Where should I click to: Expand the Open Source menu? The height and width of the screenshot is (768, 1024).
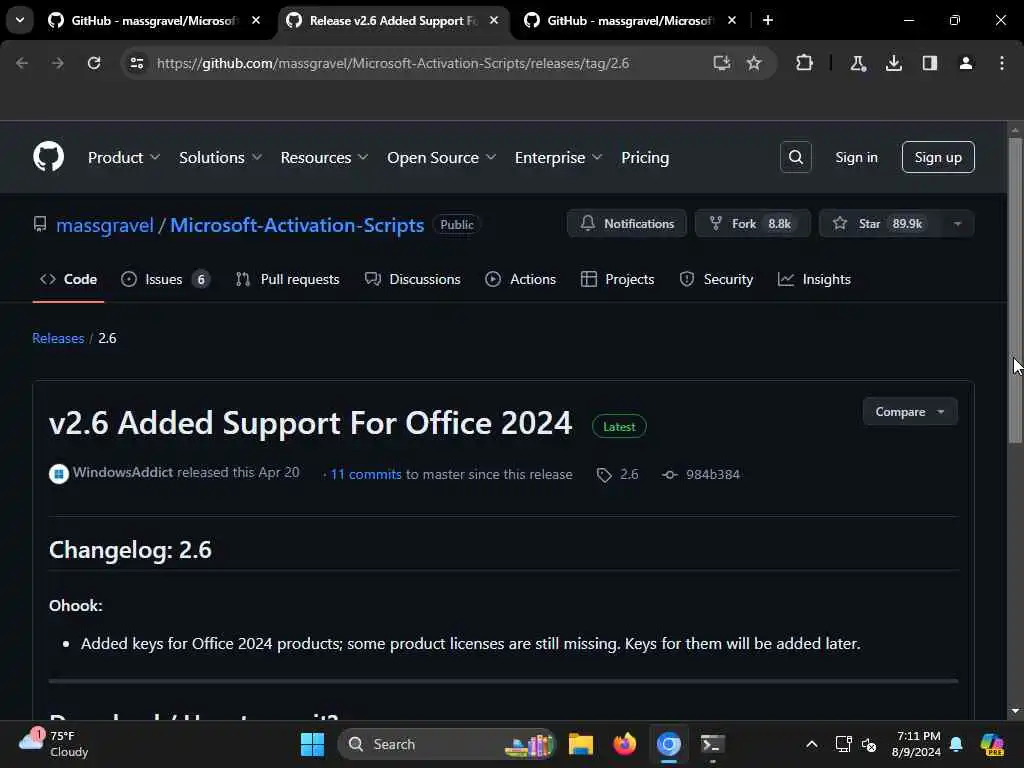coord(441,157)
